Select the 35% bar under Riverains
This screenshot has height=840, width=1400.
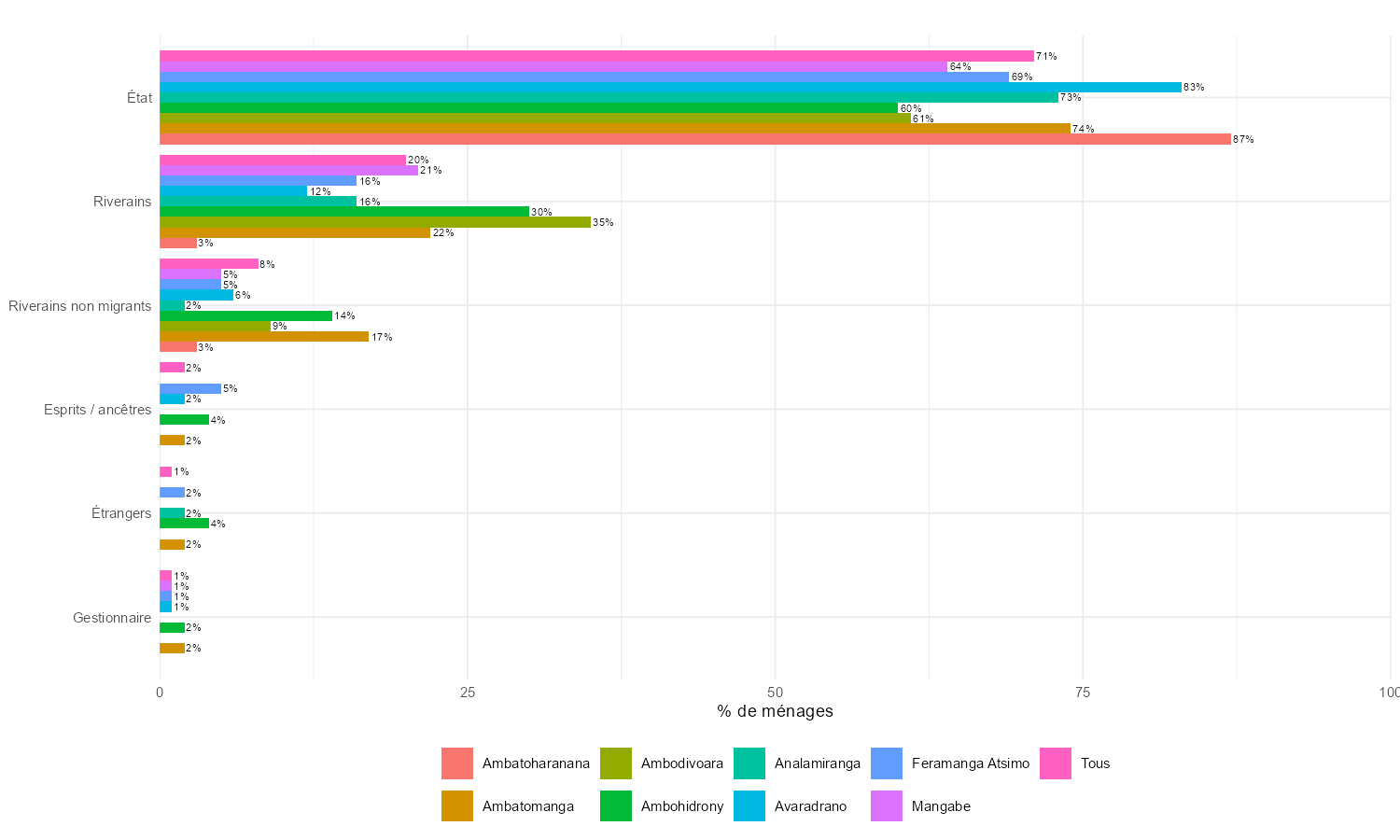point(375,222)
